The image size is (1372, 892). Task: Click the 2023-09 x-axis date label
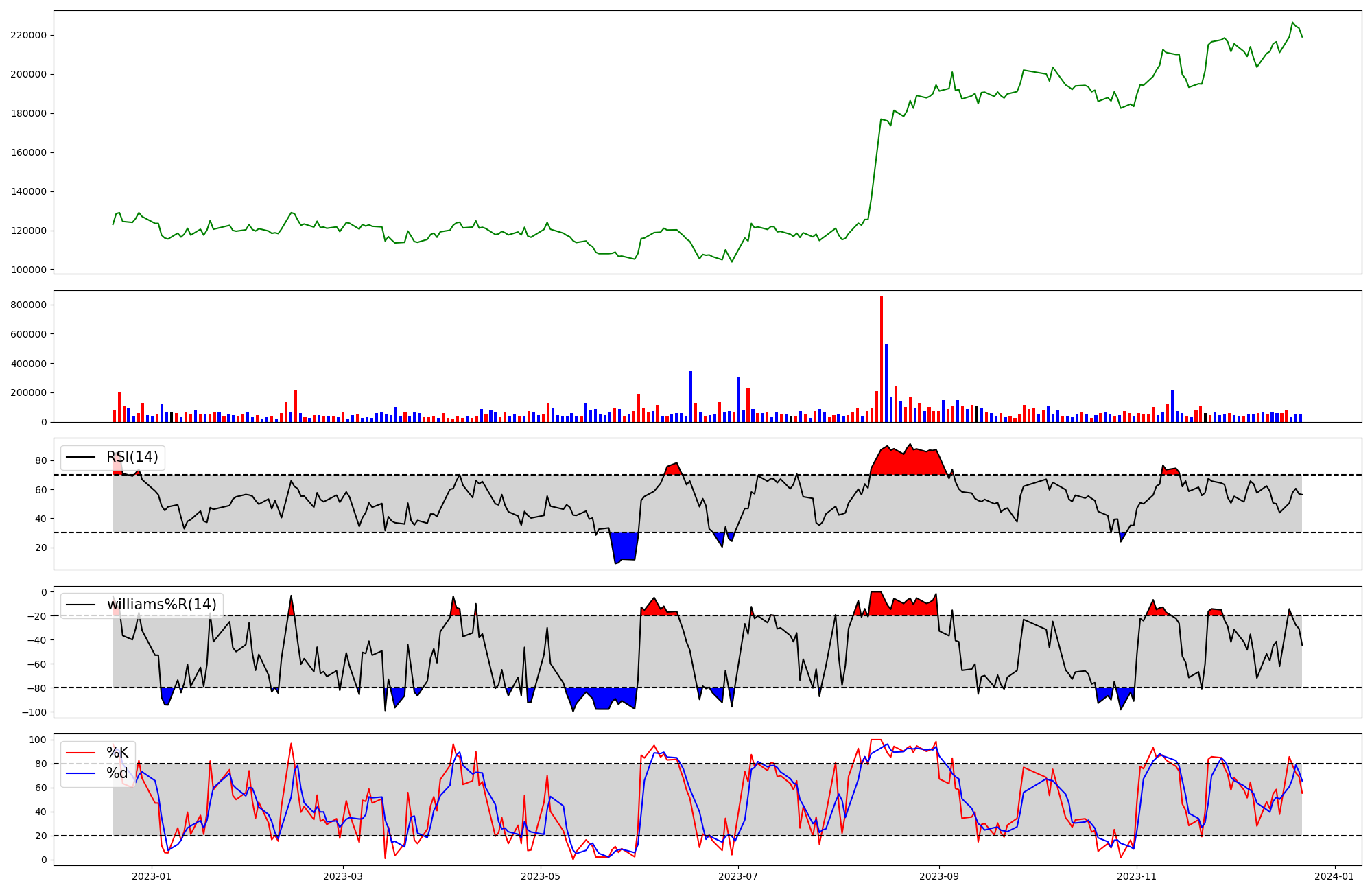939,876
